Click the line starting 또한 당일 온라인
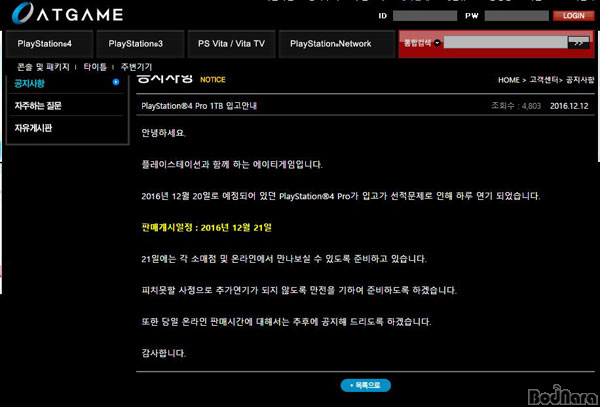 (286, 322)
